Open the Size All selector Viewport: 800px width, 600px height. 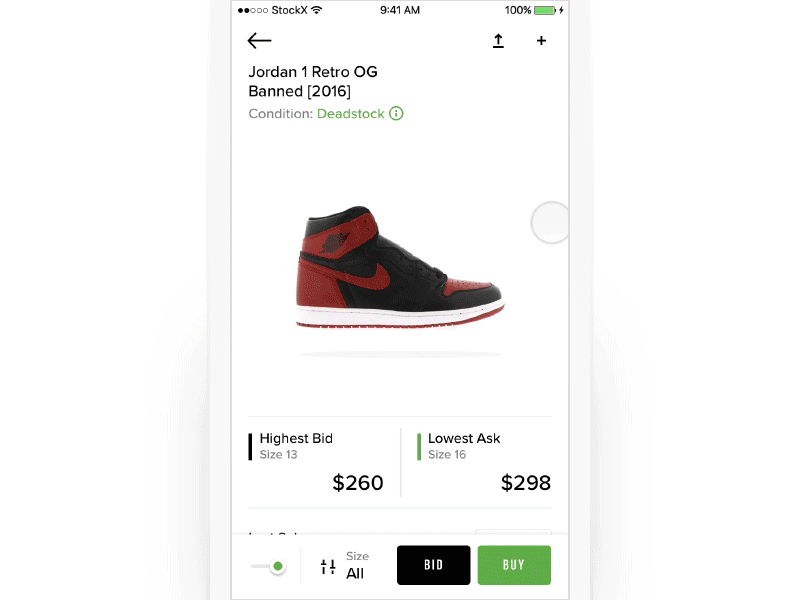click(x=357, y=565)
